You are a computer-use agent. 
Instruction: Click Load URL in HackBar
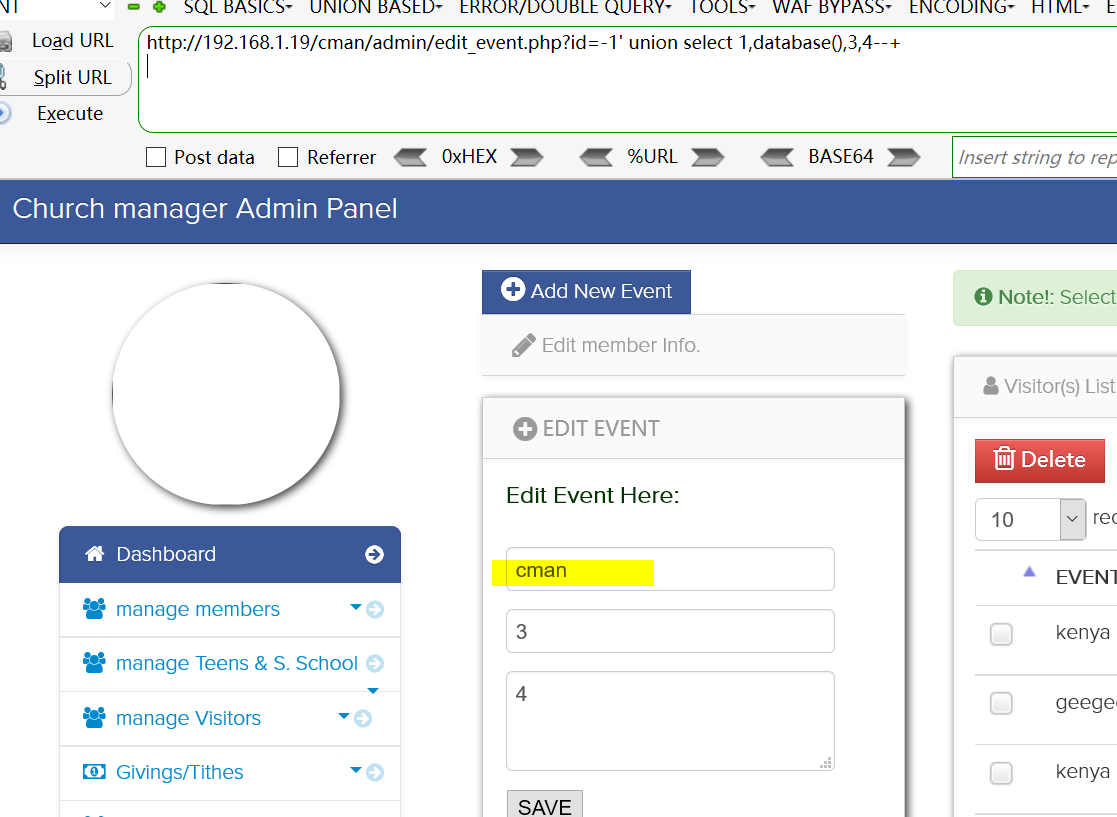tap(73, 41)
